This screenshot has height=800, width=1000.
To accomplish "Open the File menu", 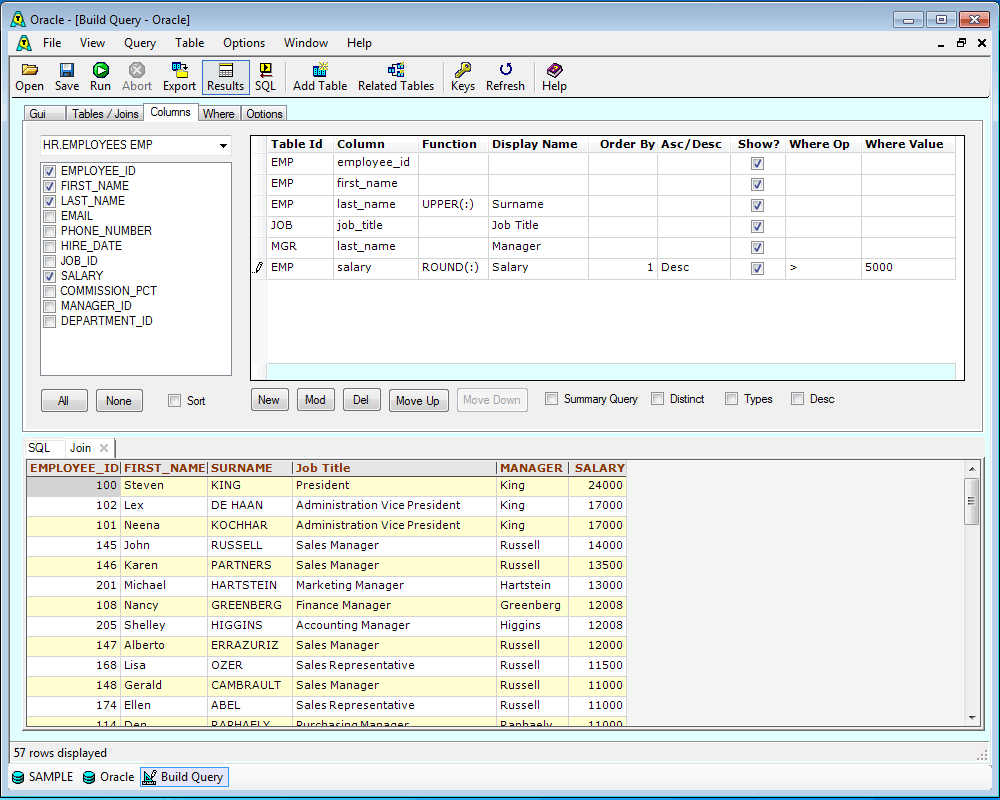I will (x=52, y=43).
